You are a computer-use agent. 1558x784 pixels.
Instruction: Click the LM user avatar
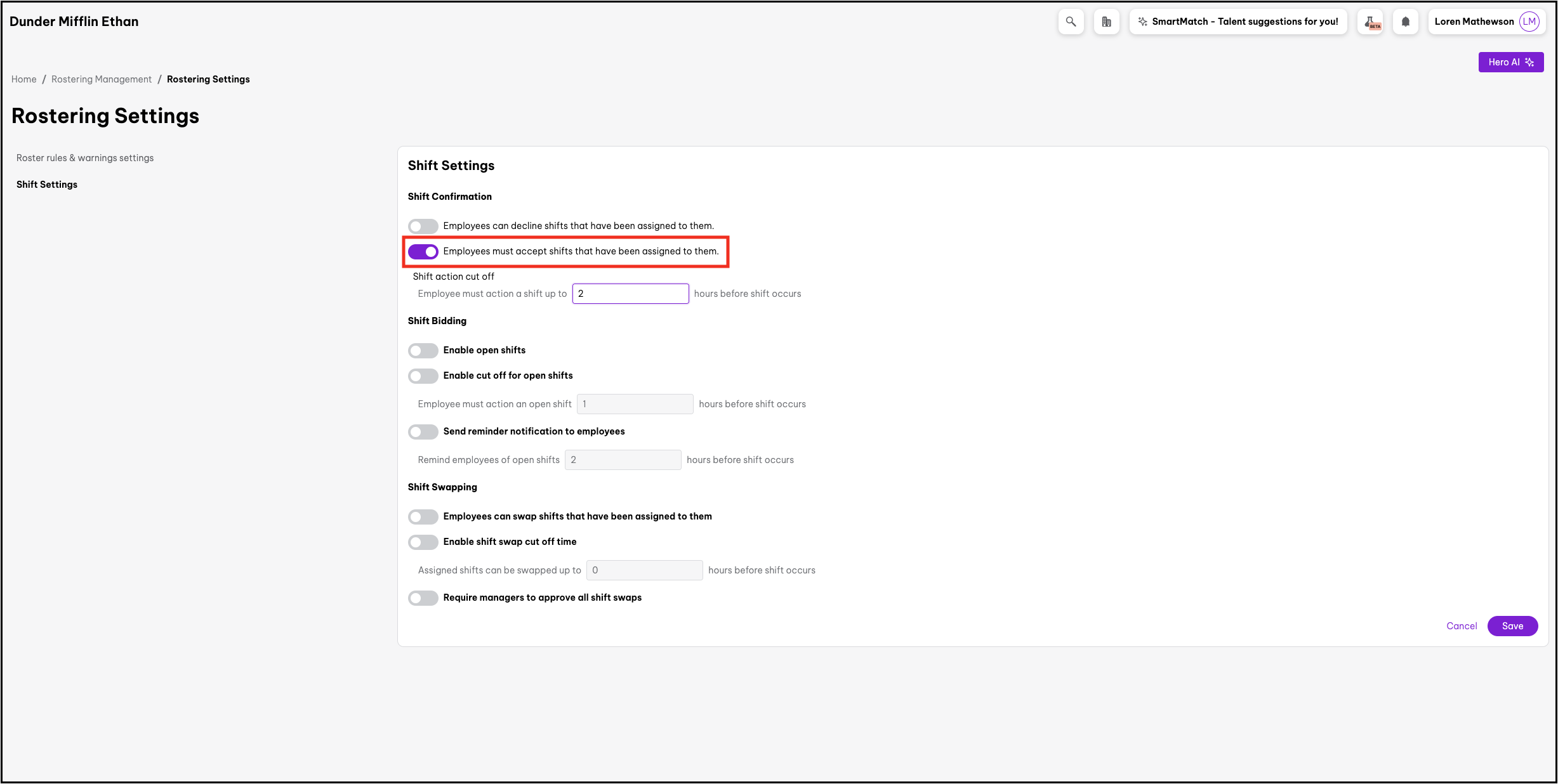(1529, 22)
